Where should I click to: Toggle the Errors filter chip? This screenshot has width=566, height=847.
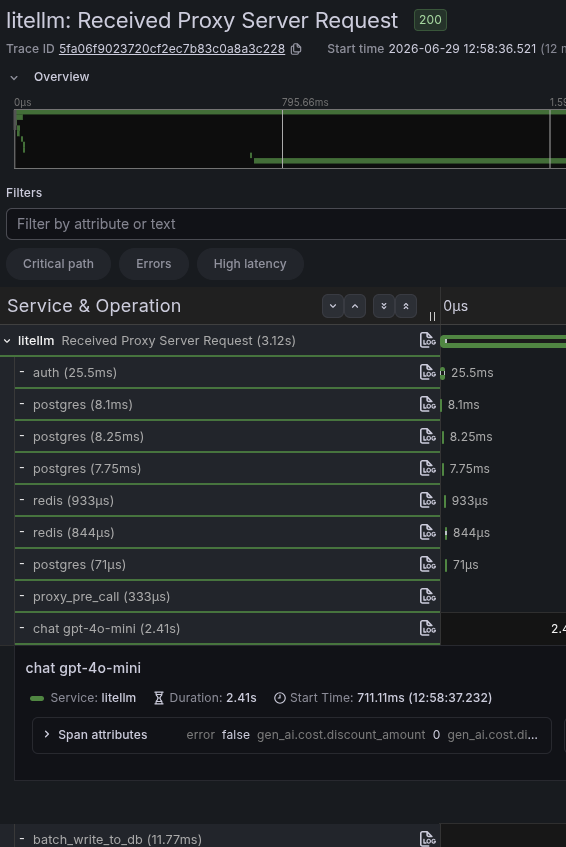153,264
